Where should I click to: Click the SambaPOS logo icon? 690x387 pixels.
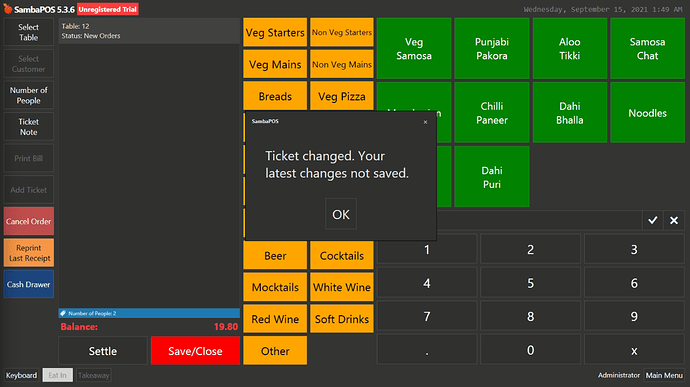coord(7,8)
